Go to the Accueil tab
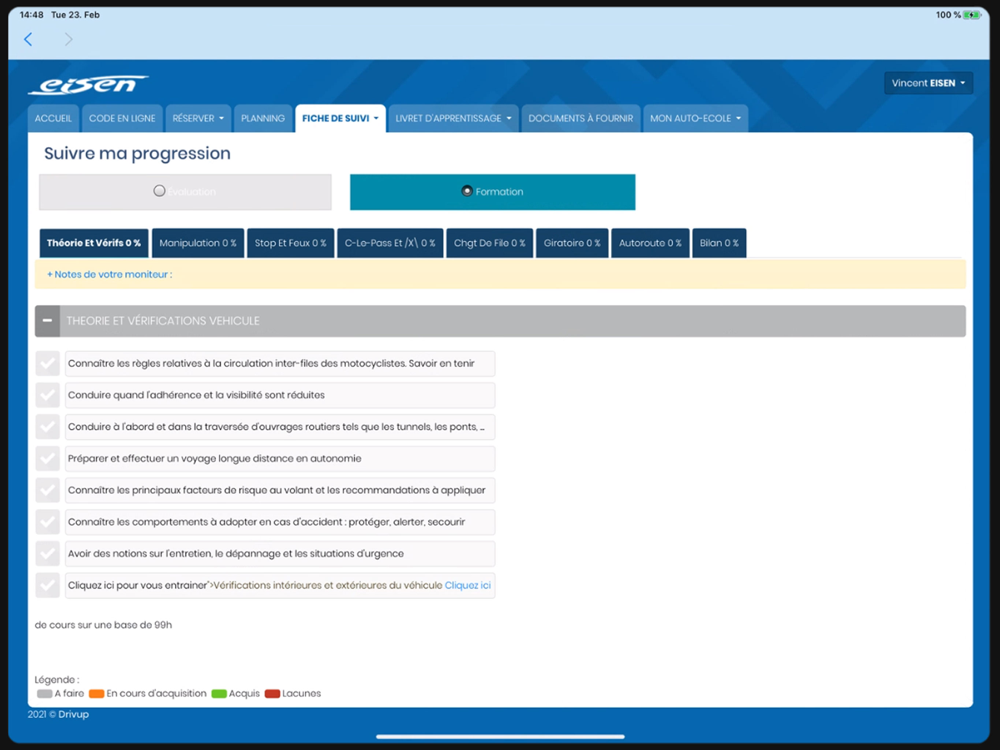The height and width of the screenshot is (750, 1000). 53,119
